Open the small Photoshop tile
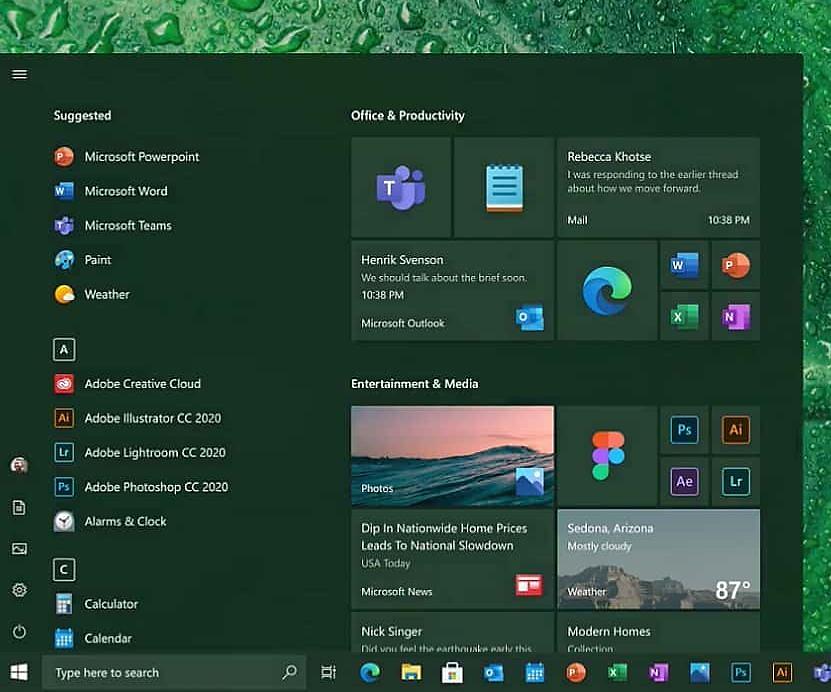Image resolution: width=831 pixels, height=692 pixels. pos(685,430)
